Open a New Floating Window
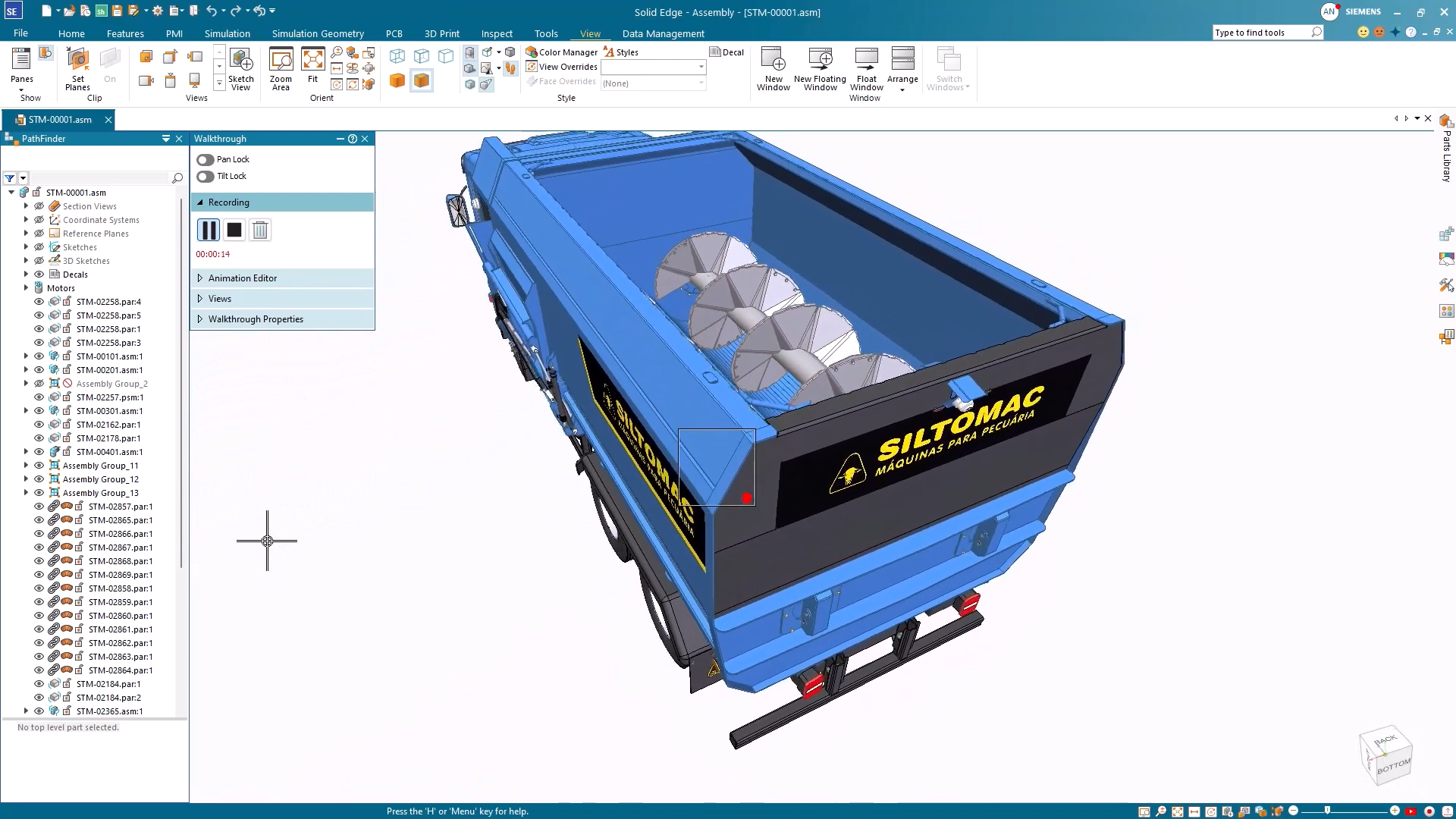This screenshot has width=1456, height=819. point(820,69)
